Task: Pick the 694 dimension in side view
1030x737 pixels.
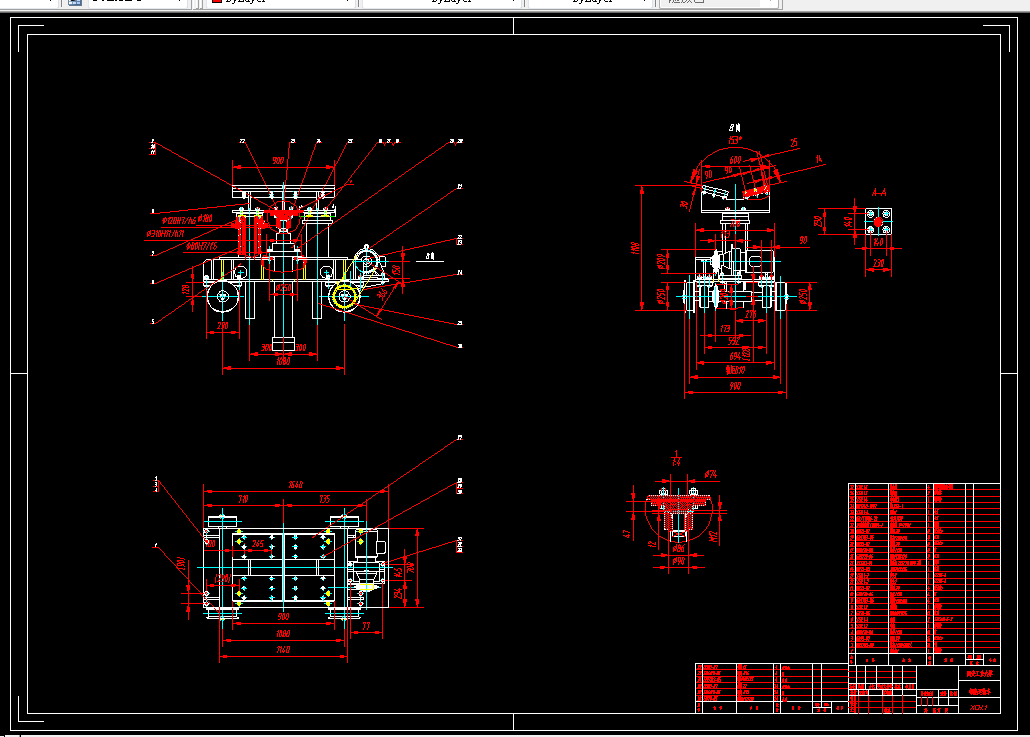Action: pyautogui.click(x=736, y=356)
